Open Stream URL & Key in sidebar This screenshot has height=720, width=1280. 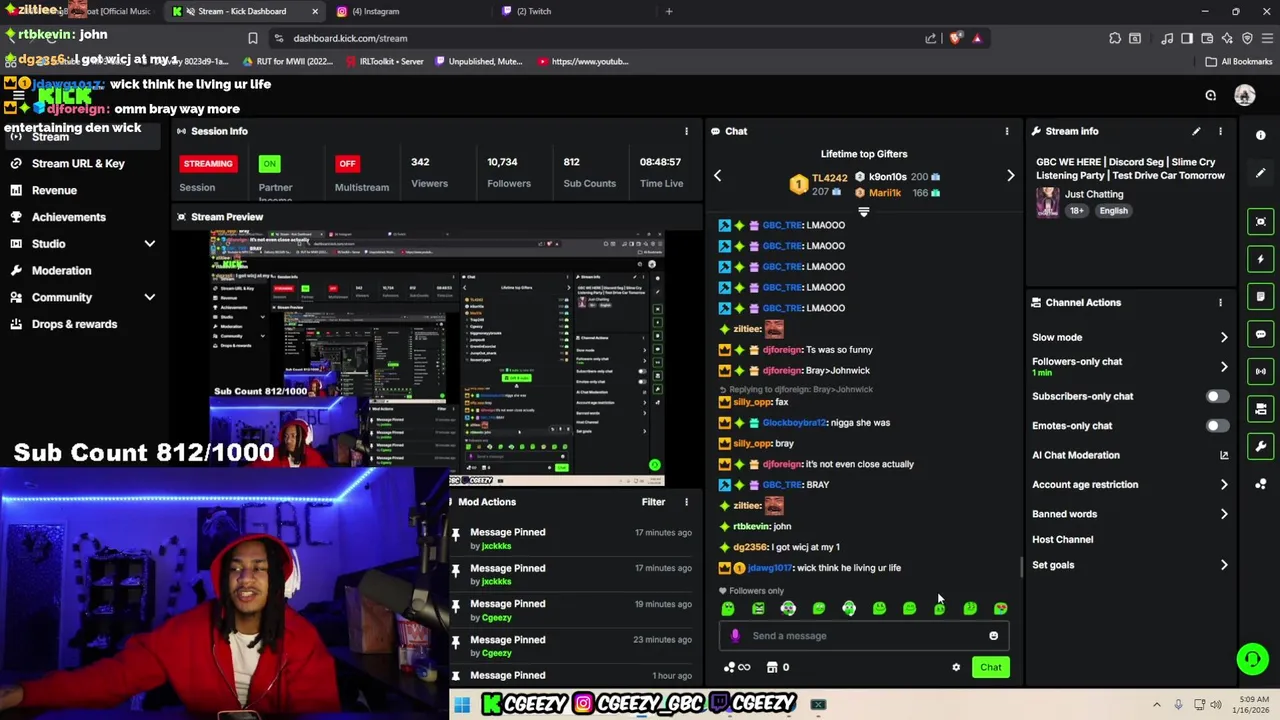78,163
